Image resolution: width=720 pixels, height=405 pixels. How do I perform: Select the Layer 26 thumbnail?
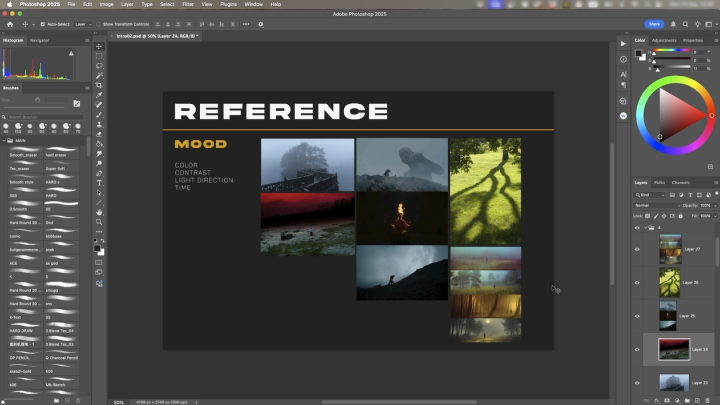coord(669,283)
